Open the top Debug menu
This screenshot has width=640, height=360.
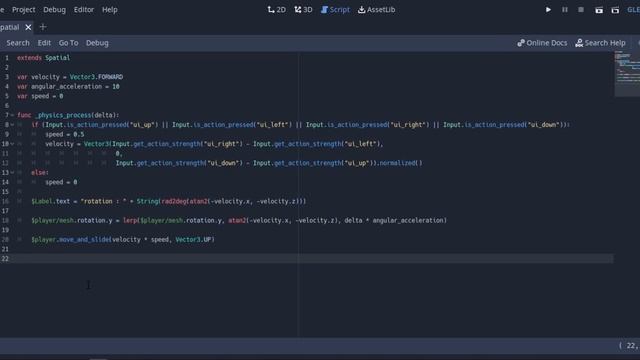[54, 9]
